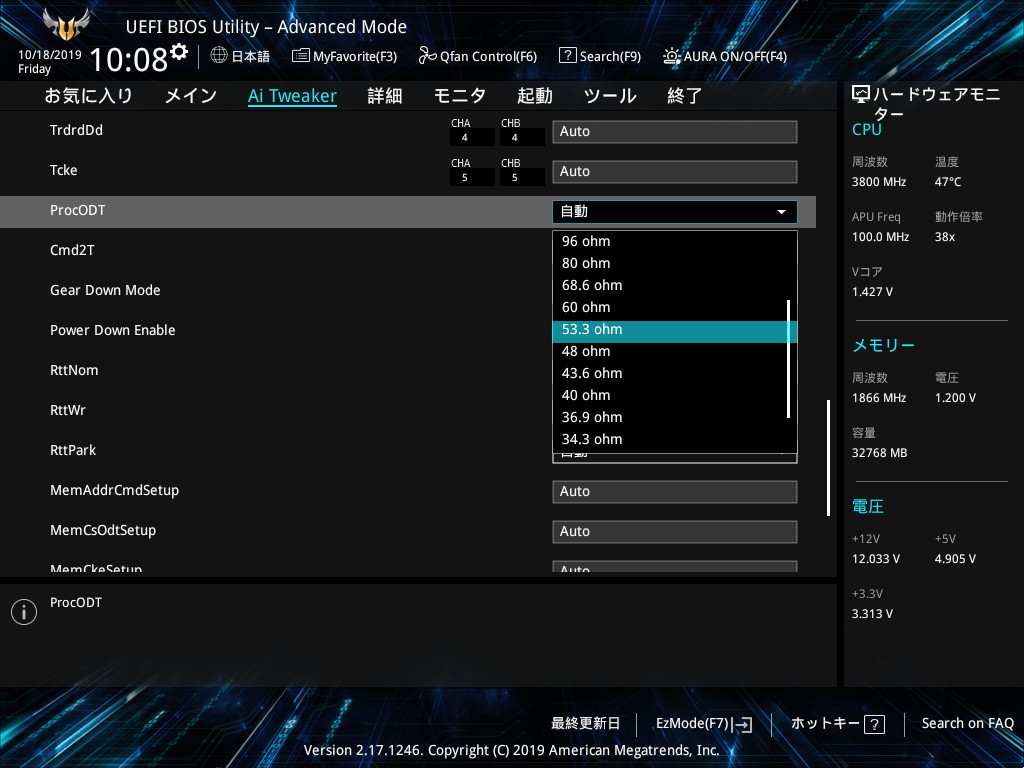Click the 47°C temperature value
Viewport: 1024px width, 768px height.
948,182
